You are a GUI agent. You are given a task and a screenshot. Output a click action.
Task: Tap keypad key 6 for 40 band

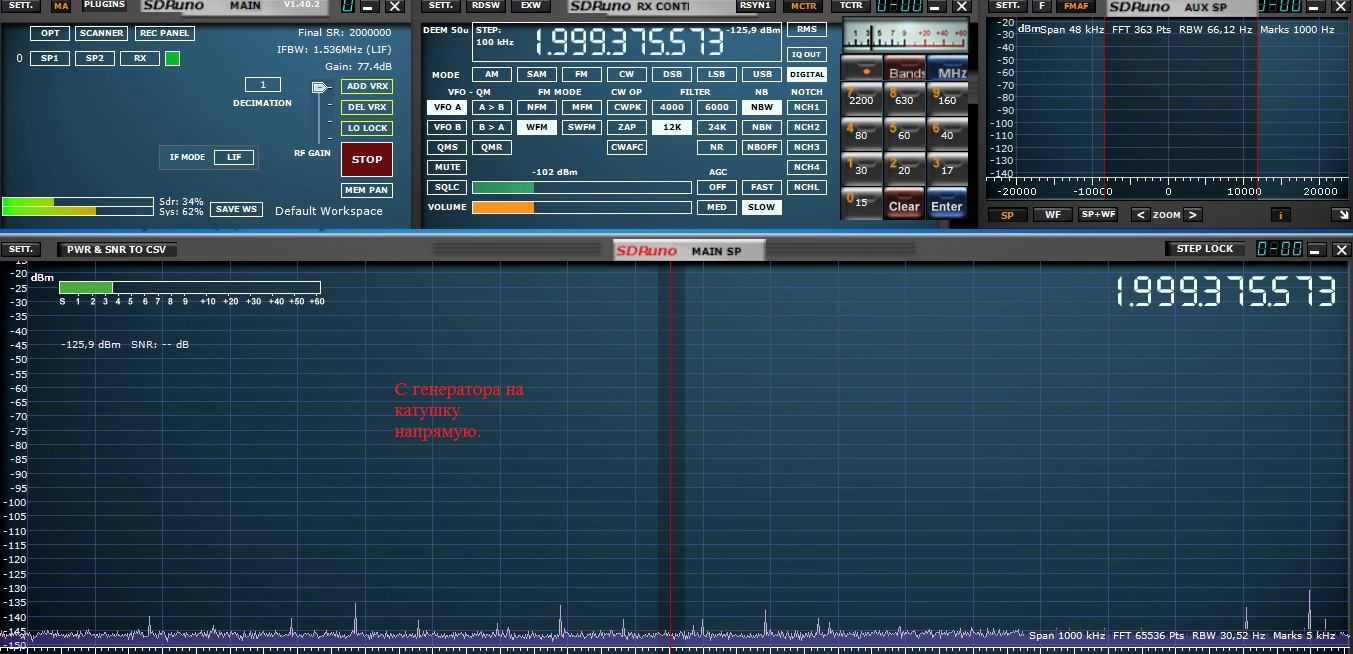pyautogui.click(x=946, y=134)
